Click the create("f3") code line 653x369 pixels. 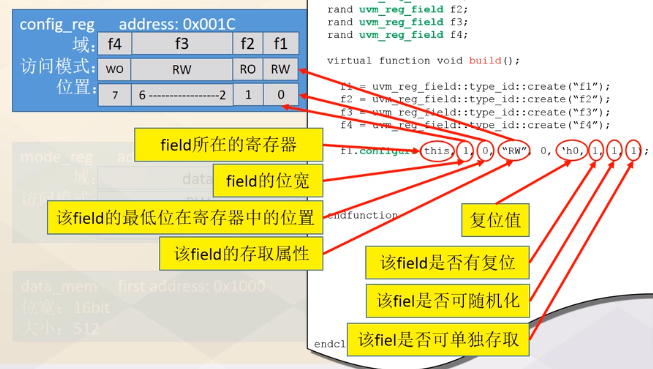pyautogui.click(x=475, y=112)
